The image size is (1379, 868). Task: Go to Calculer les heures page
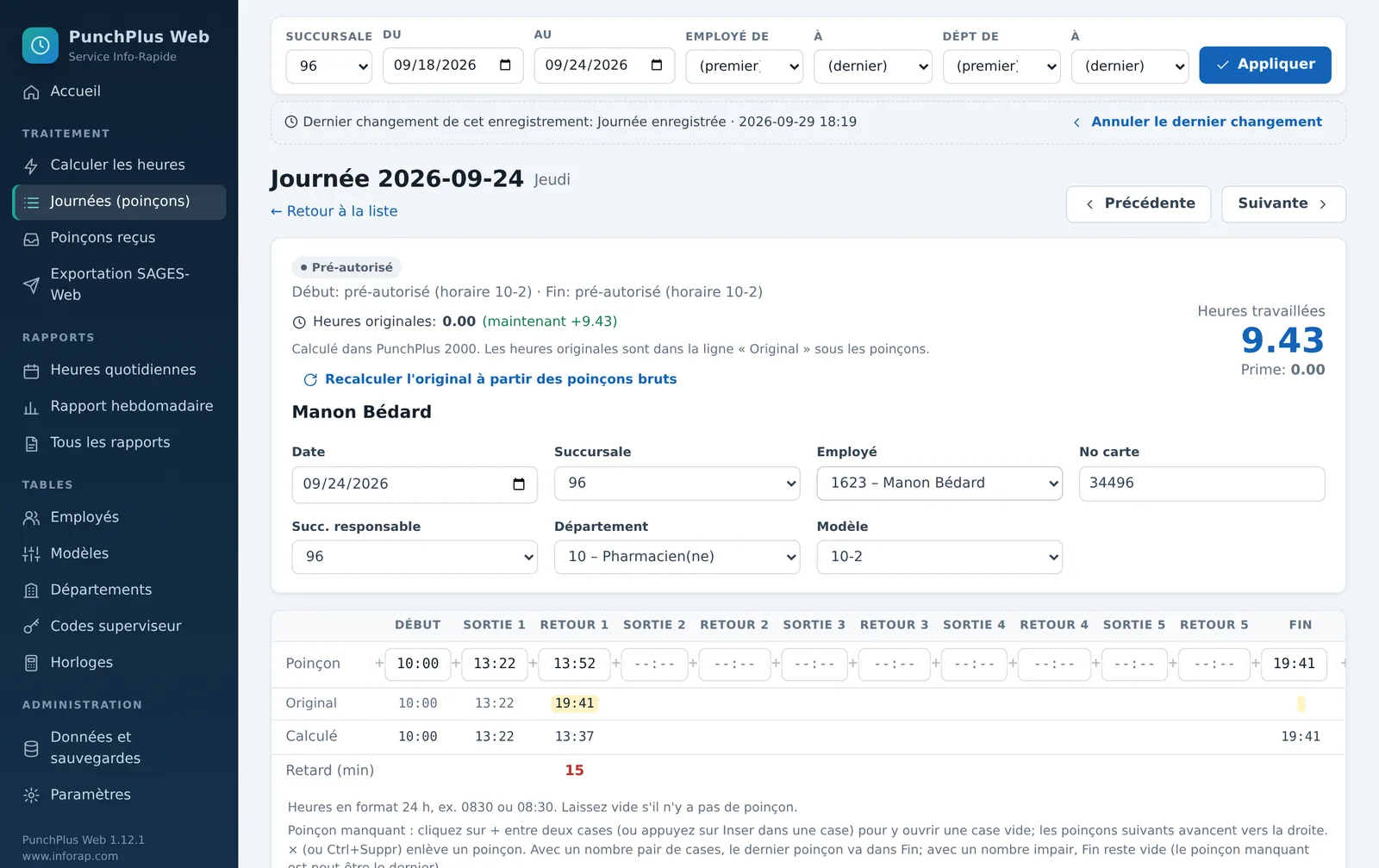click(x=119, y=165)
